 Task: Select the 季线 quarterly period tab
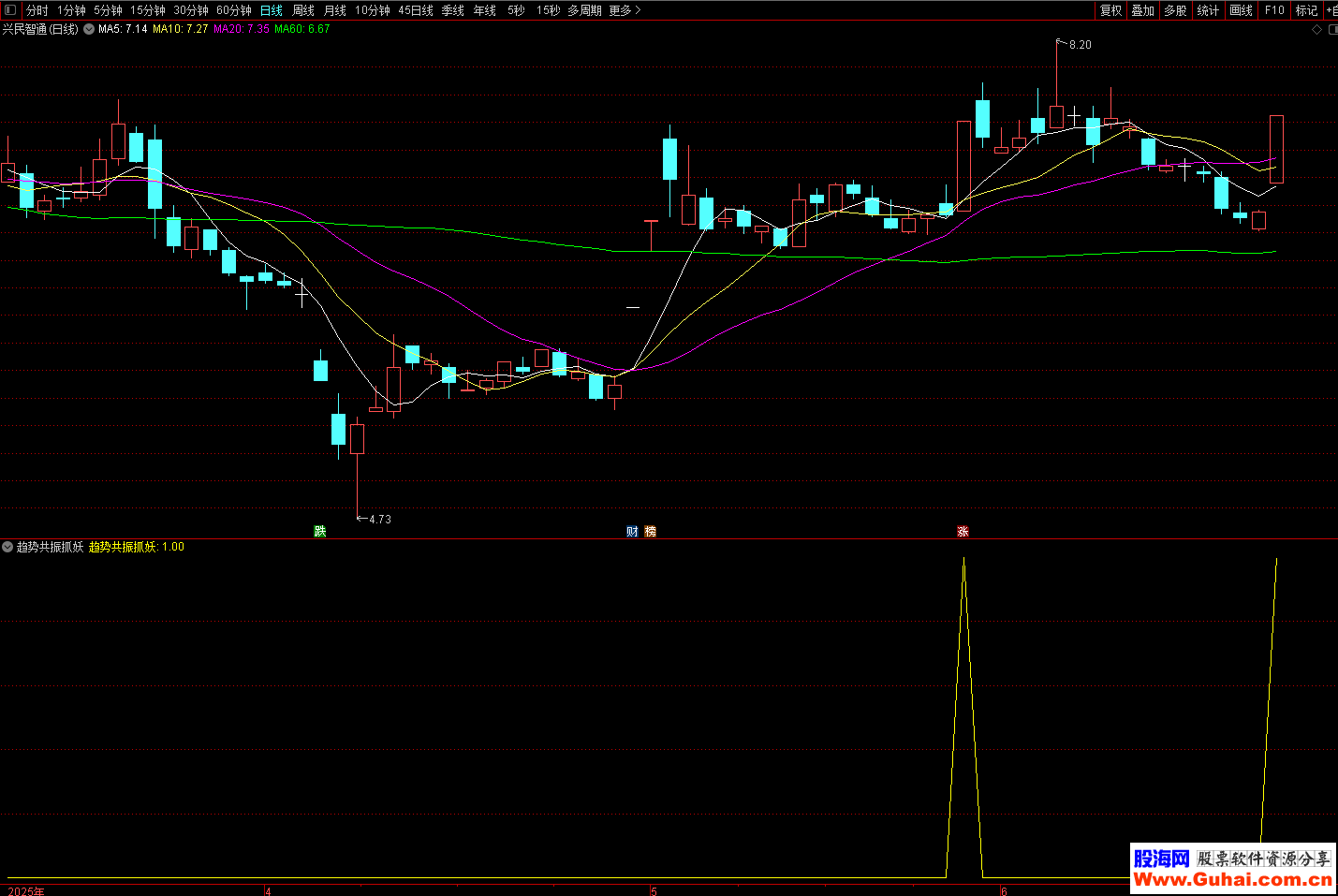453,10
